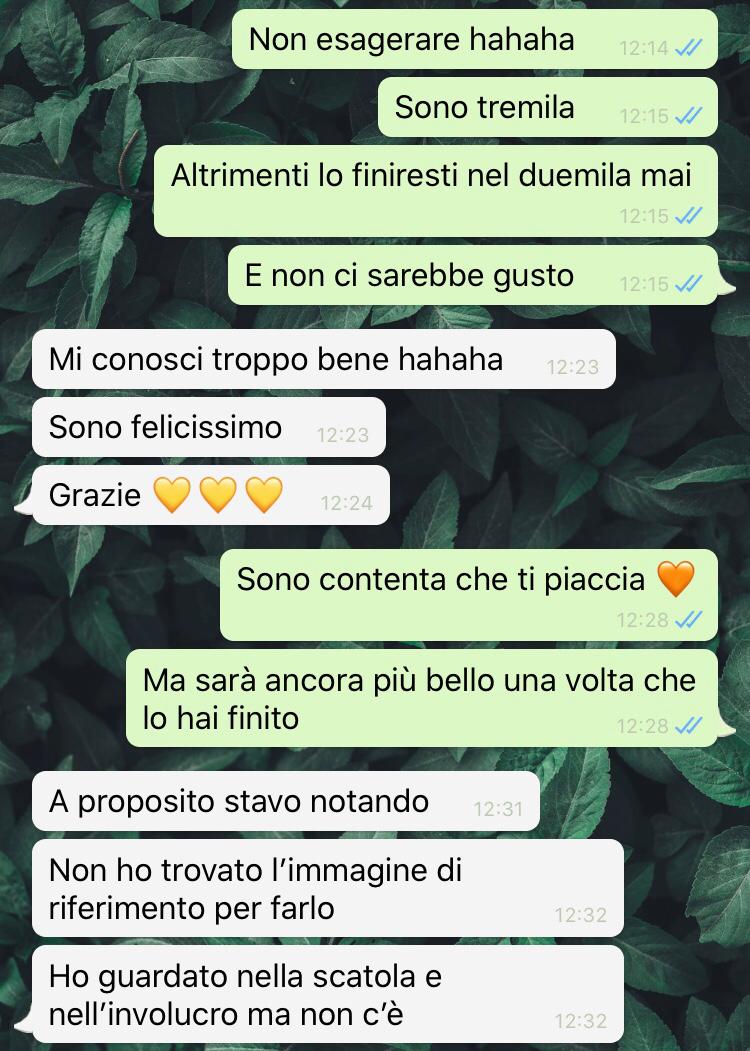Screen dimensions: 750x1051
Task: Tap the 'Ho guardato nella scatola' message
Action: [328, 994]
